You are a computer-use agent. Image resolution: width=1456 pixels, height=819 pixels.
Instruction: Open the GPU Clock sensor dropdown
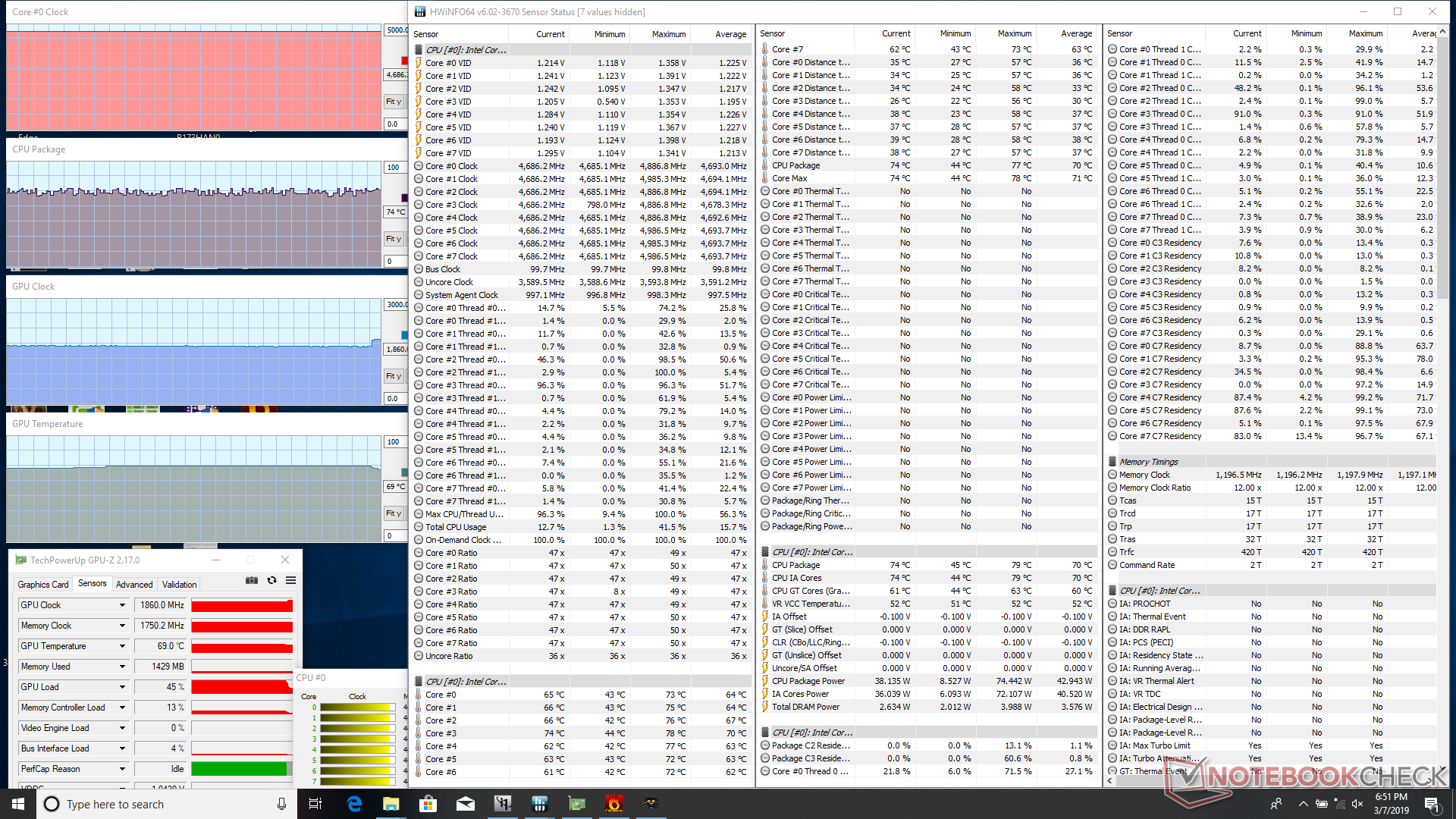[122, 605]
